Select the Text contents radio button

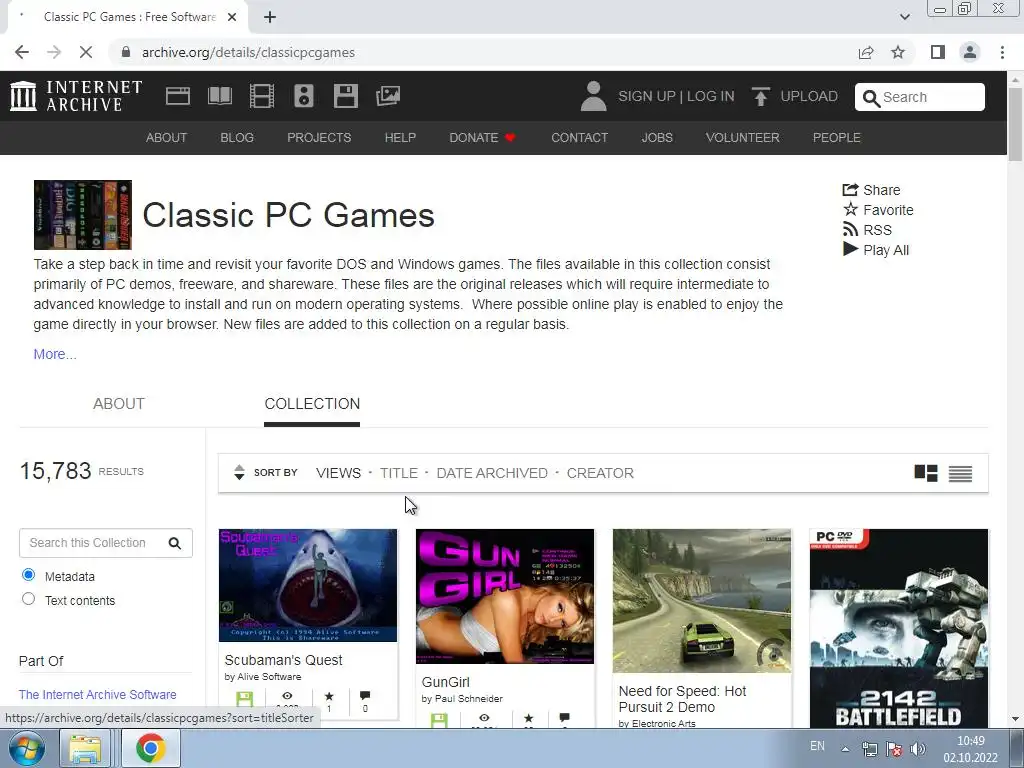click(28, 599)
